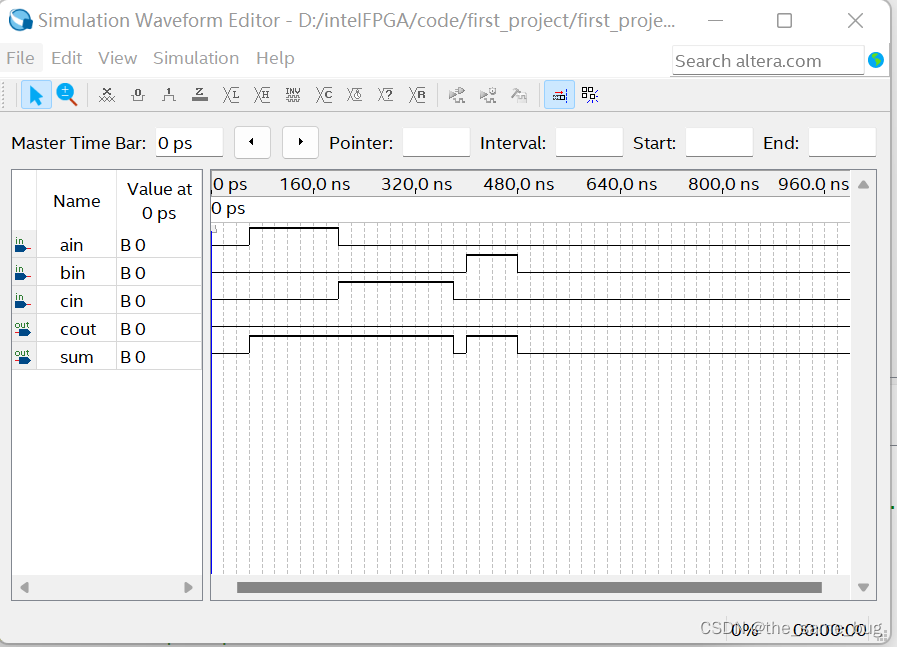The image size is (897, 647).
Task: Click the altera.com globe search icon
Action: pos(876,59)
